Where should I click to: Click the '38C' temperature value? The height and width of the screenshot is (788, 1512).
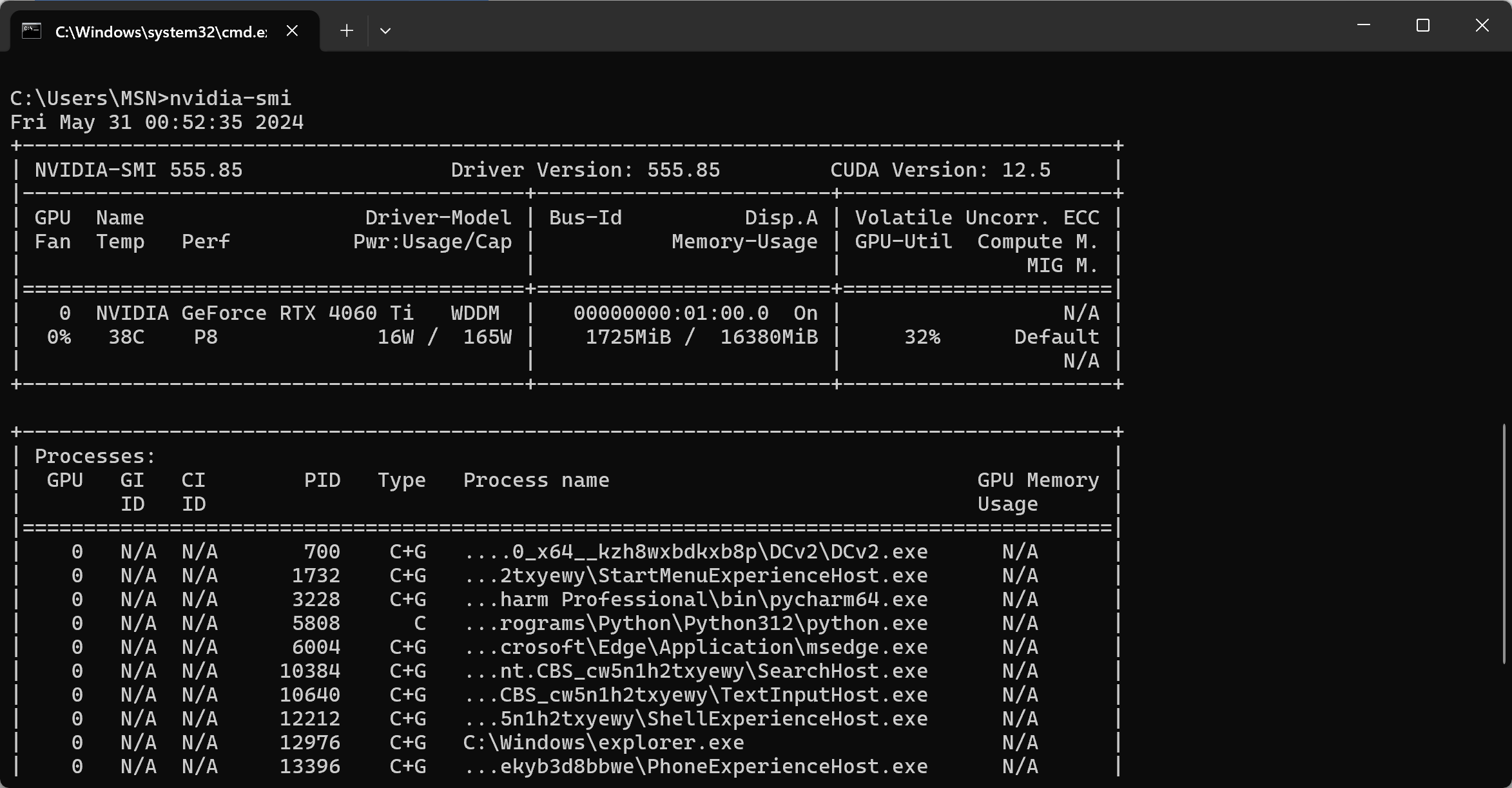[126, 337]
